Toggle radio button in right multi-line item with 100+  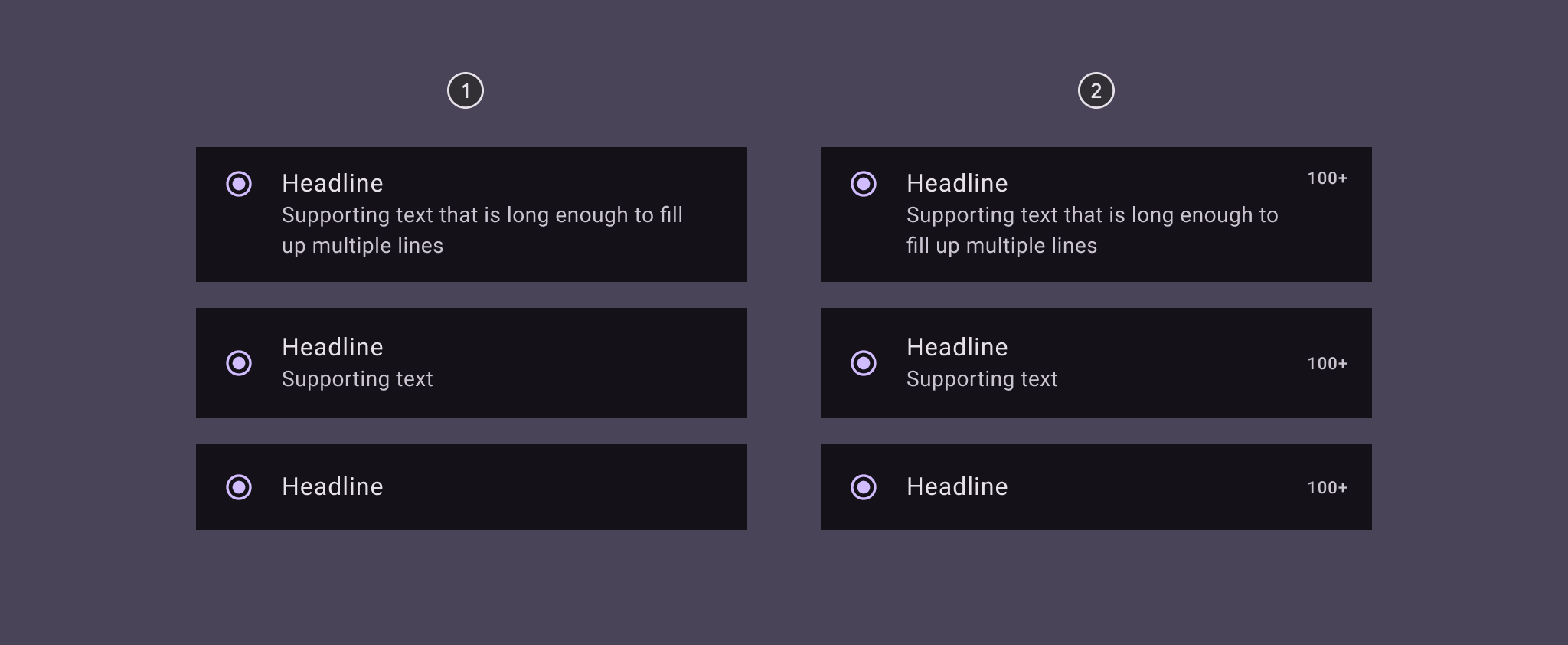pos(864,184)
